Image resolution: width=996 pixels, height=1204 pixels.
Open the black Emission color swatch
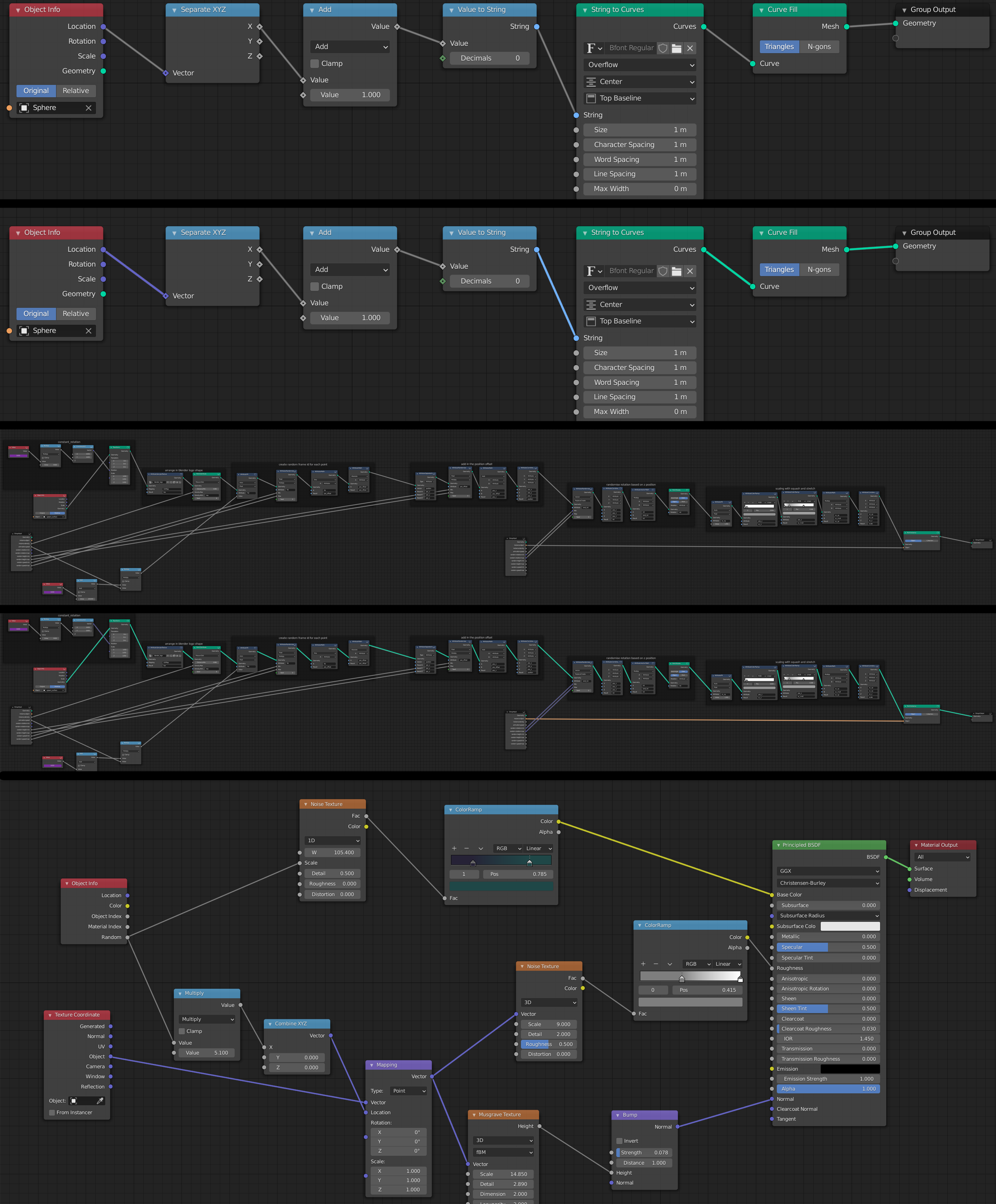pyautogui.click(x=851, y=1069)
